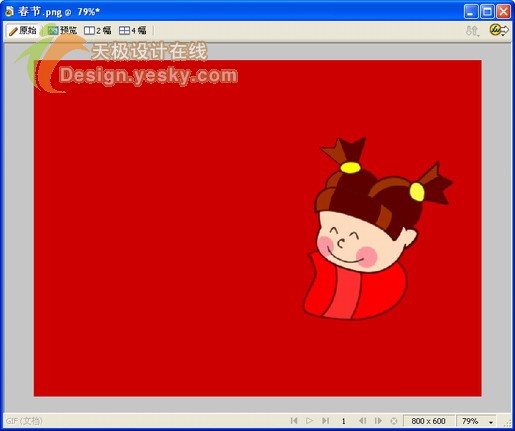Play the animation frames
515x431 pixels.
[309, 421]
